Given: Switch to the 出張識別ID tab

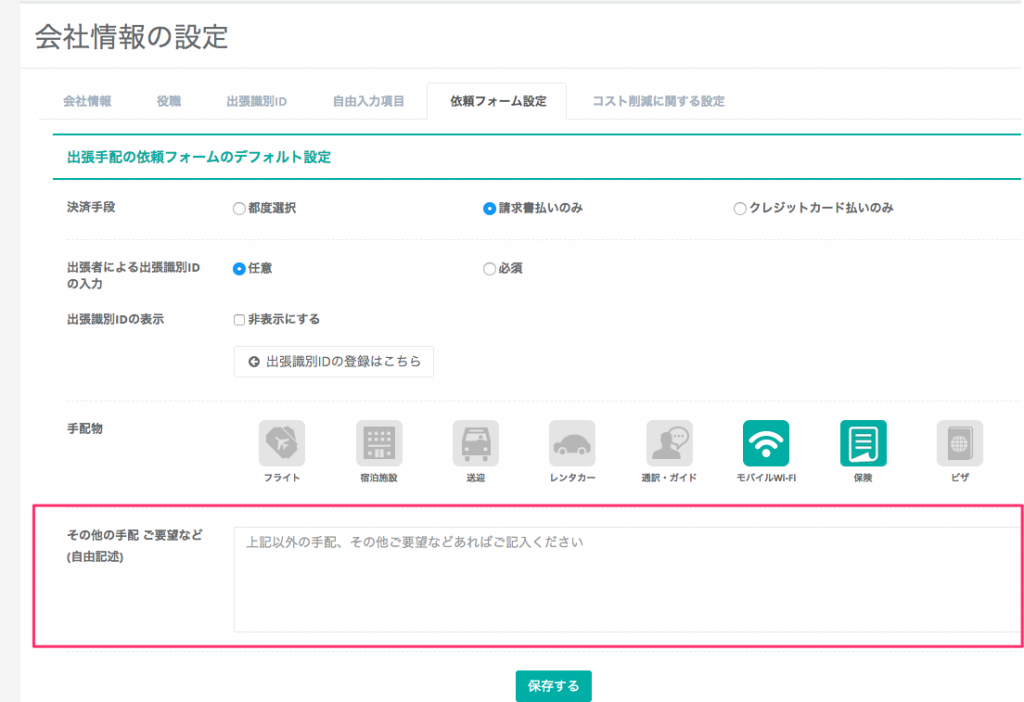Looking at the screenshot, I should tap(257, 101).
